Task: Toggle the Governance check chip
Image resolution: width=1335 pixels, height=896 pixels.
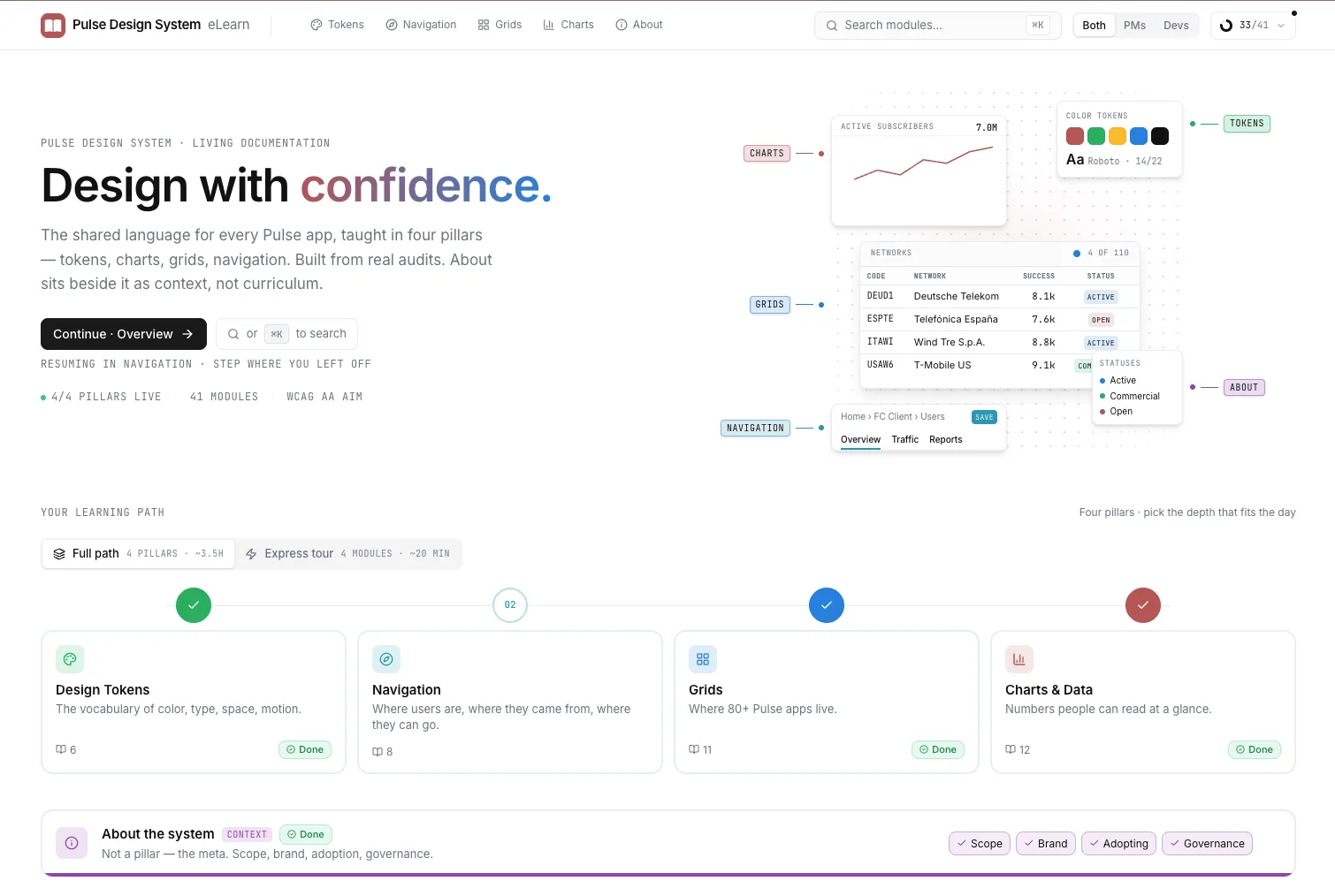Action: 1207,844
